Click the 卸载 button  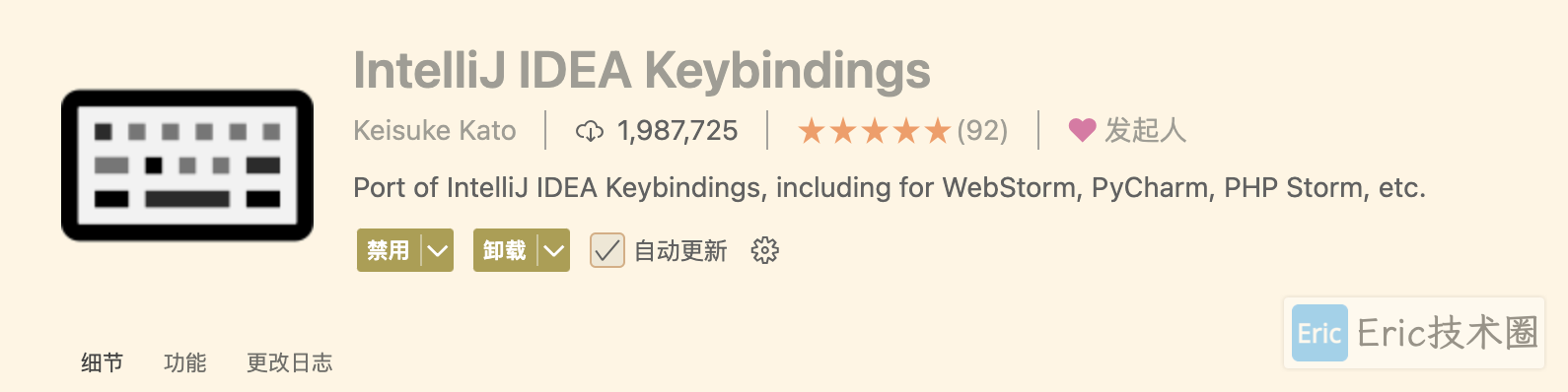coord(505,251)
